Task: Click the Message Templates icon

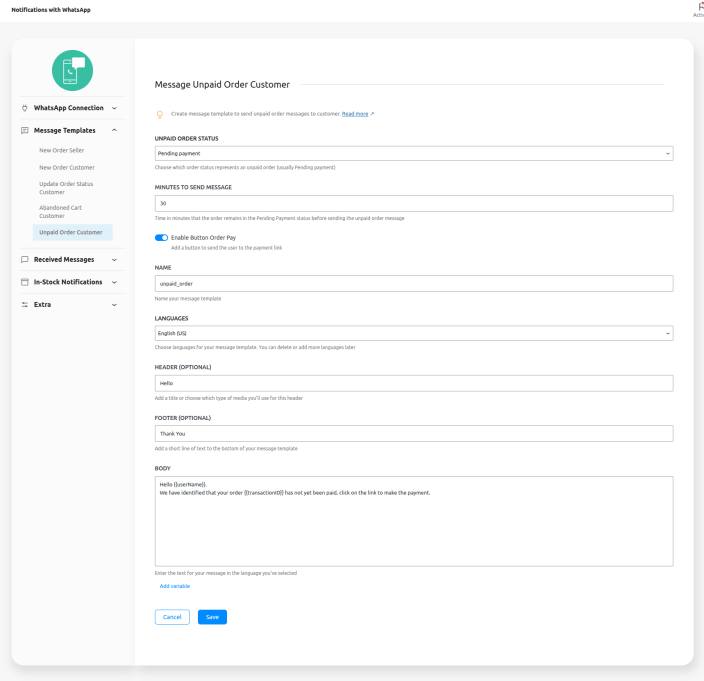Action: tap(24, 130)
